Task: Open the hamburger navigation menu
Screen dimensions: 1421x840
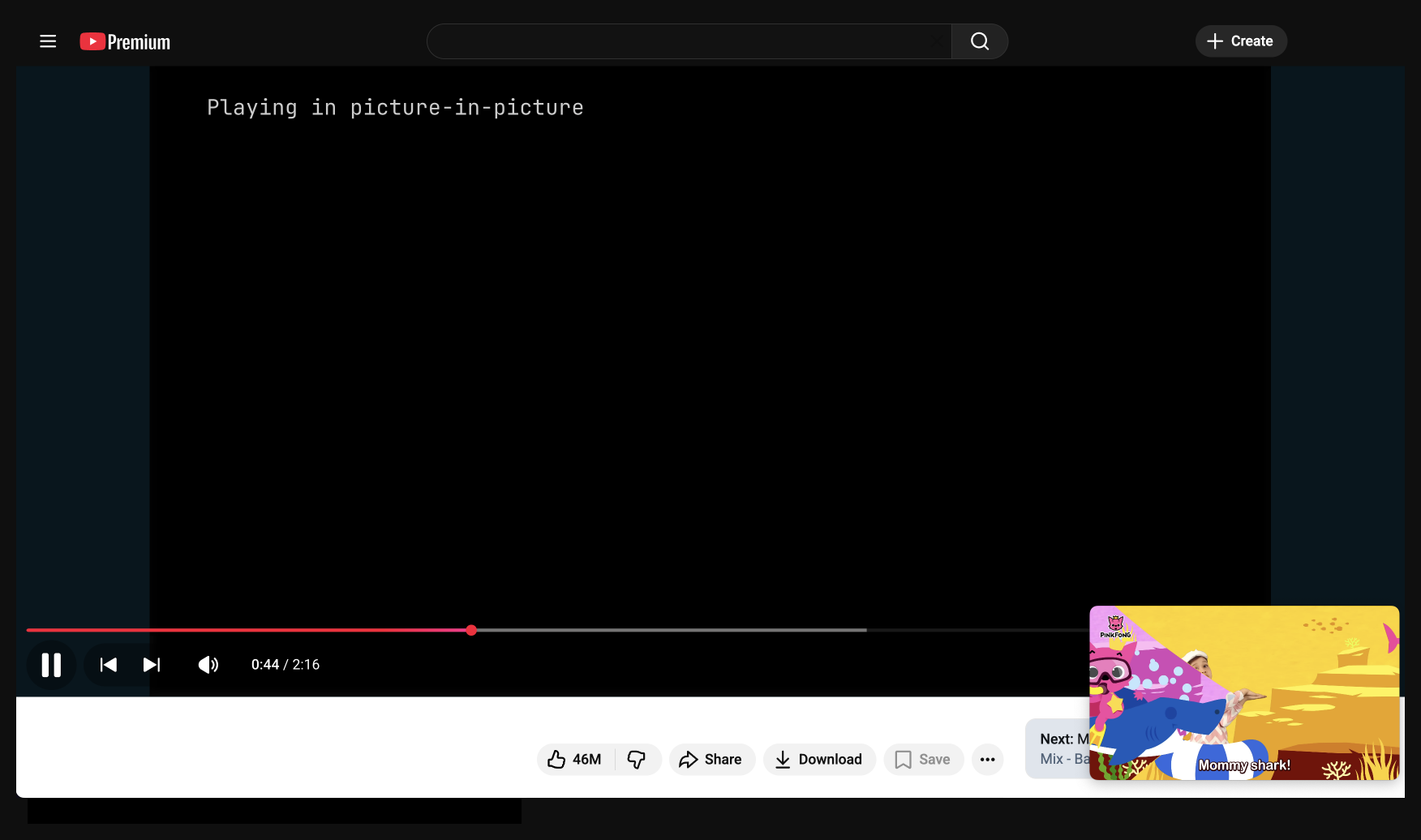Action: coord(48,41)
